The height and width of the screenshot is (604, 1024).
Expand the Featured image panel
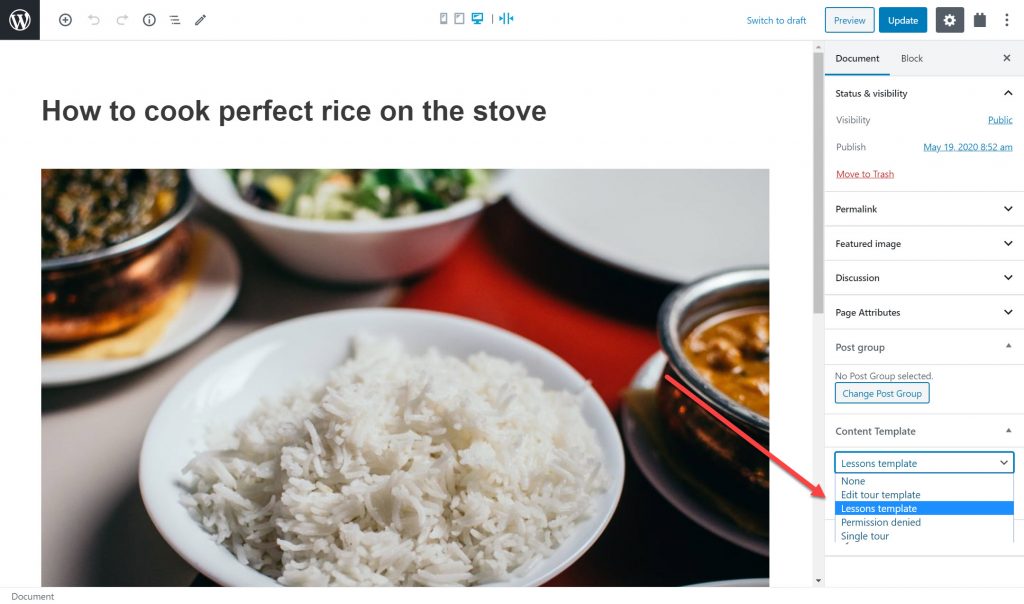[924, 244]
